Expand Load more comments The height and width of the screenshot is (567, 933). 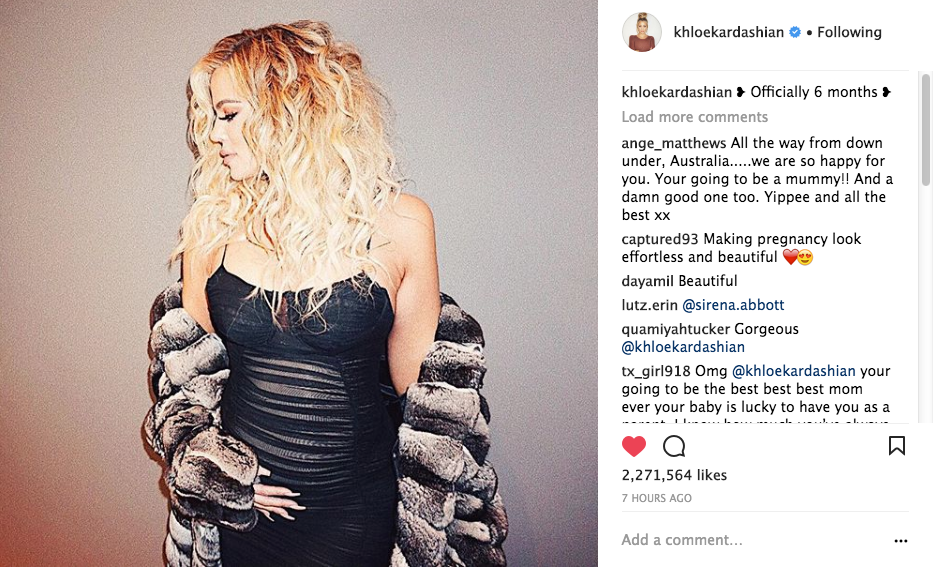pyautogui.click(x=694, y=117)
